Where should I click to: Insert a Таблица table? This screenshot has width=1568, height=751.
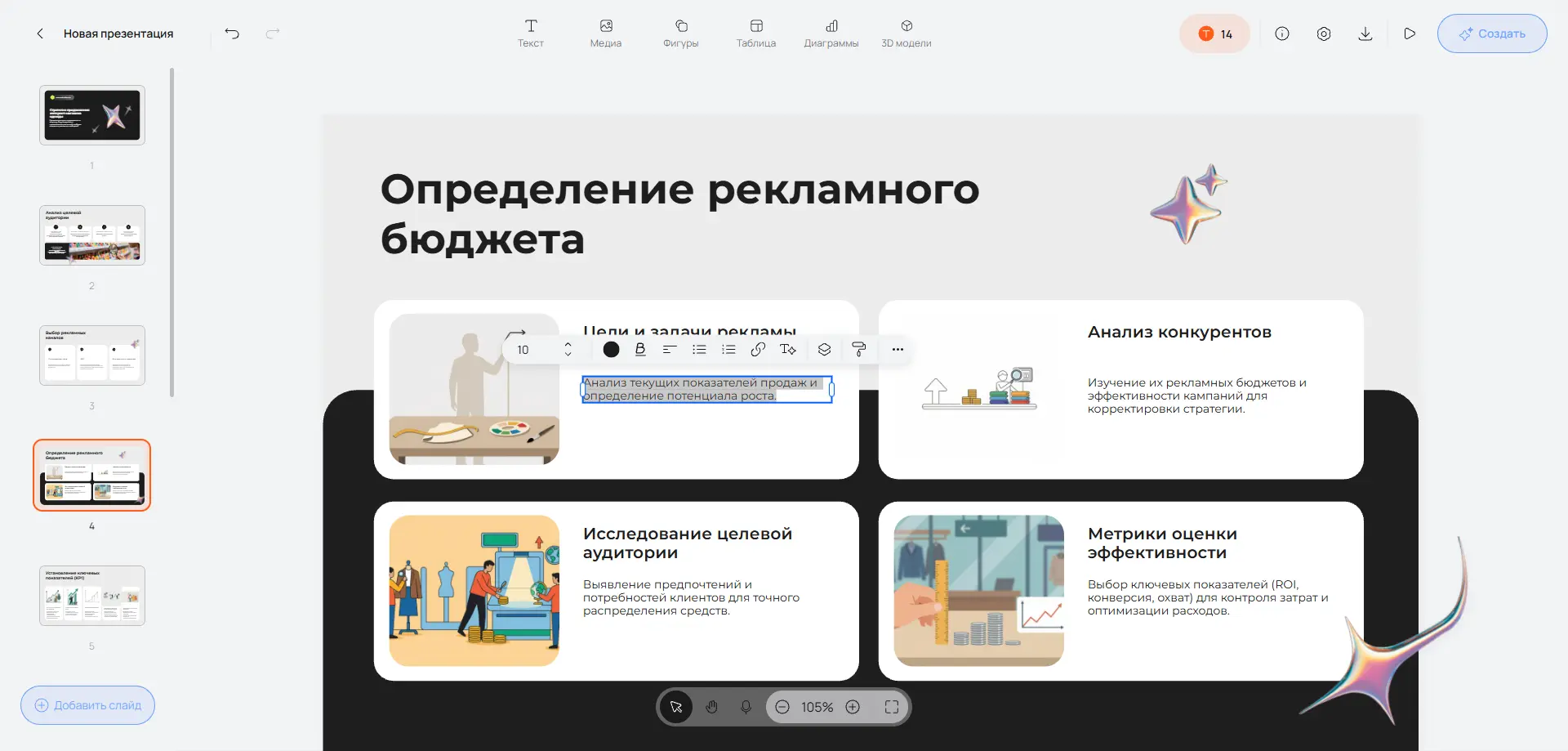[x=756, y=34]
